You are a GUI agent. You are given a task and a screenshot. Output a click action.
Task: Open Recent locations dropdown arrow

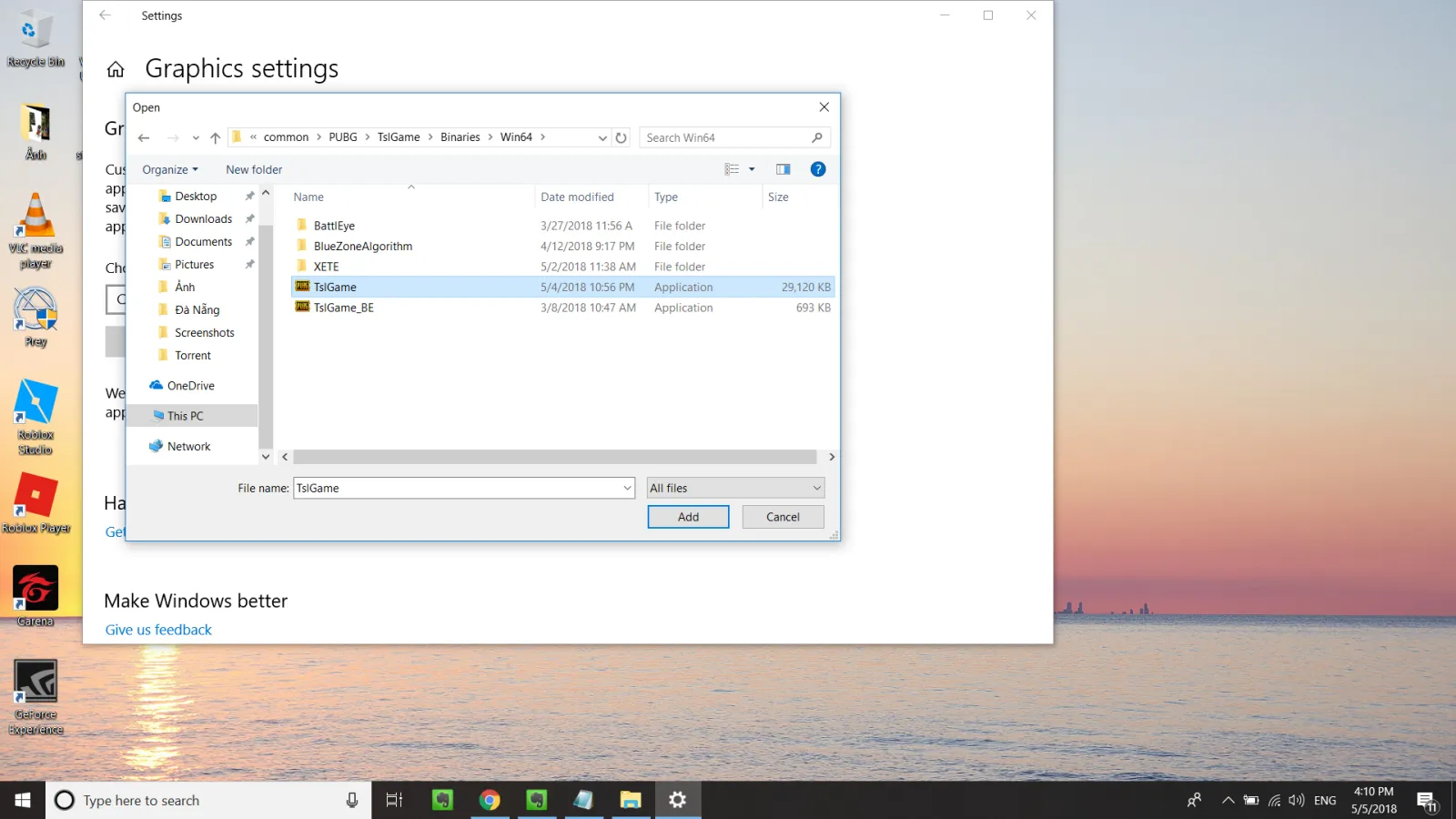[196, 138]
